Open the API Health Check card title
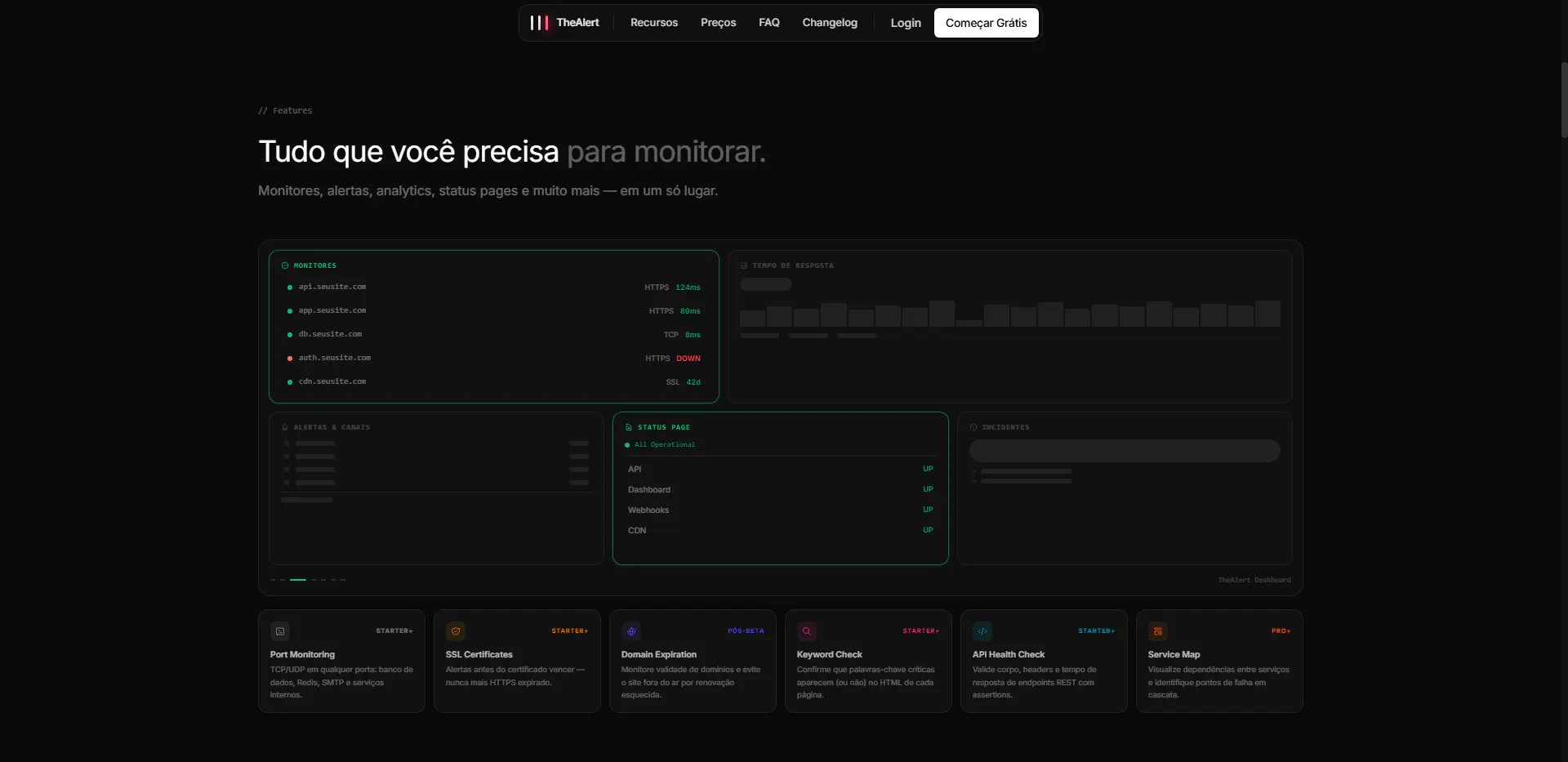 pos(1009,655)
